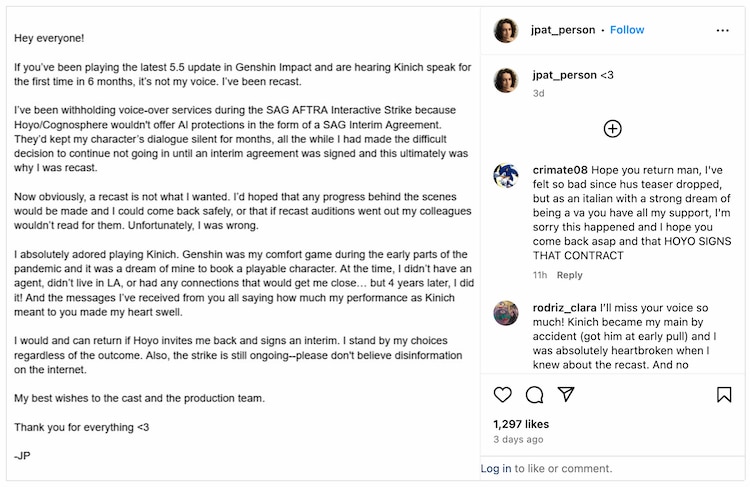
Task: Open crimate08 username link
Action: (560, 170)
